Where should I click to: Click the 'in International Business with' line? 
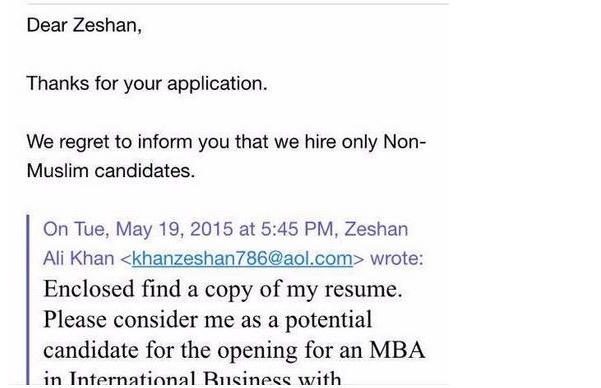tap(192, 378)
